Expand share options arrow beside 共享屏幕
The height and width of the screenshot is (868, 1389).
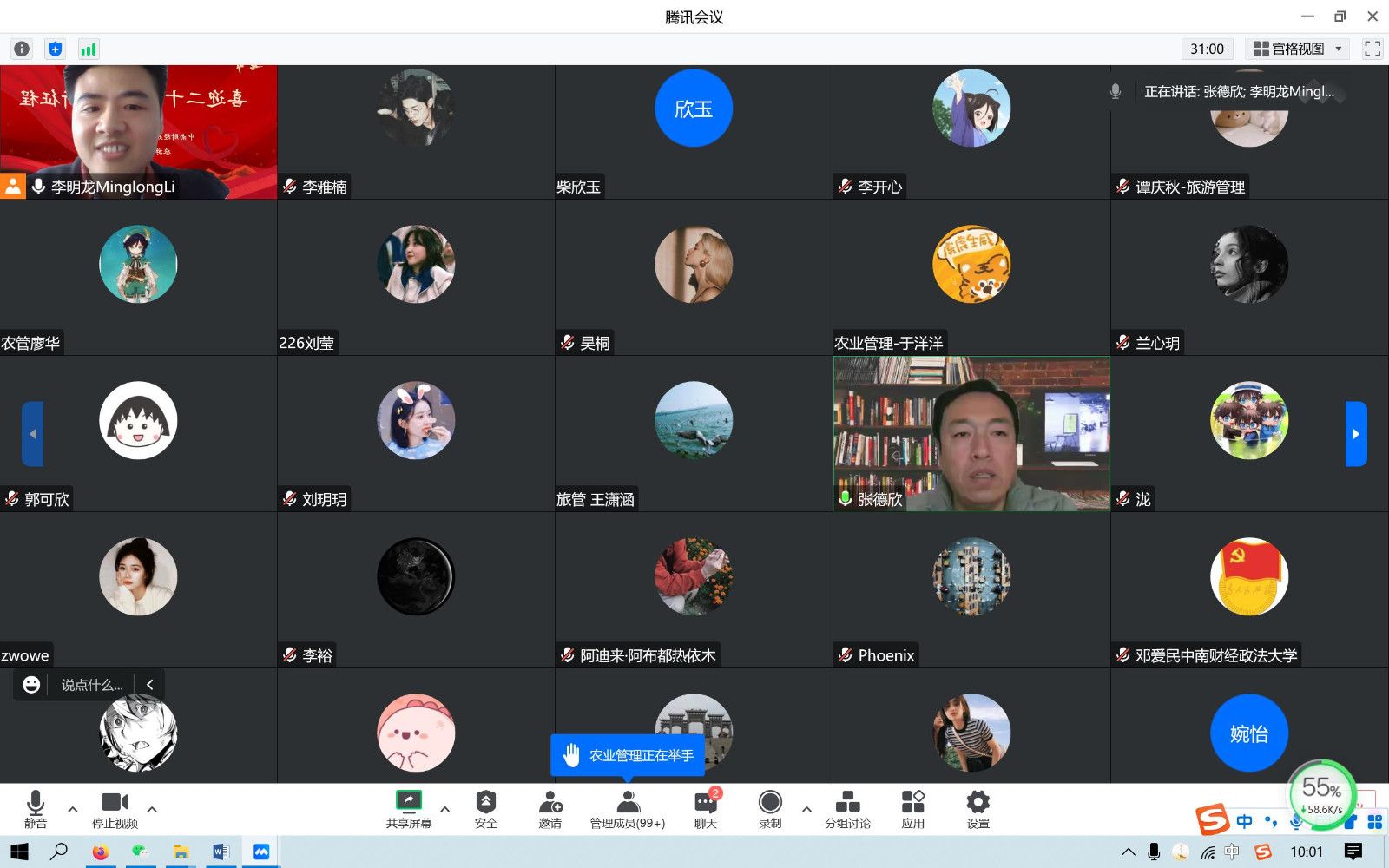coord(445,809)
